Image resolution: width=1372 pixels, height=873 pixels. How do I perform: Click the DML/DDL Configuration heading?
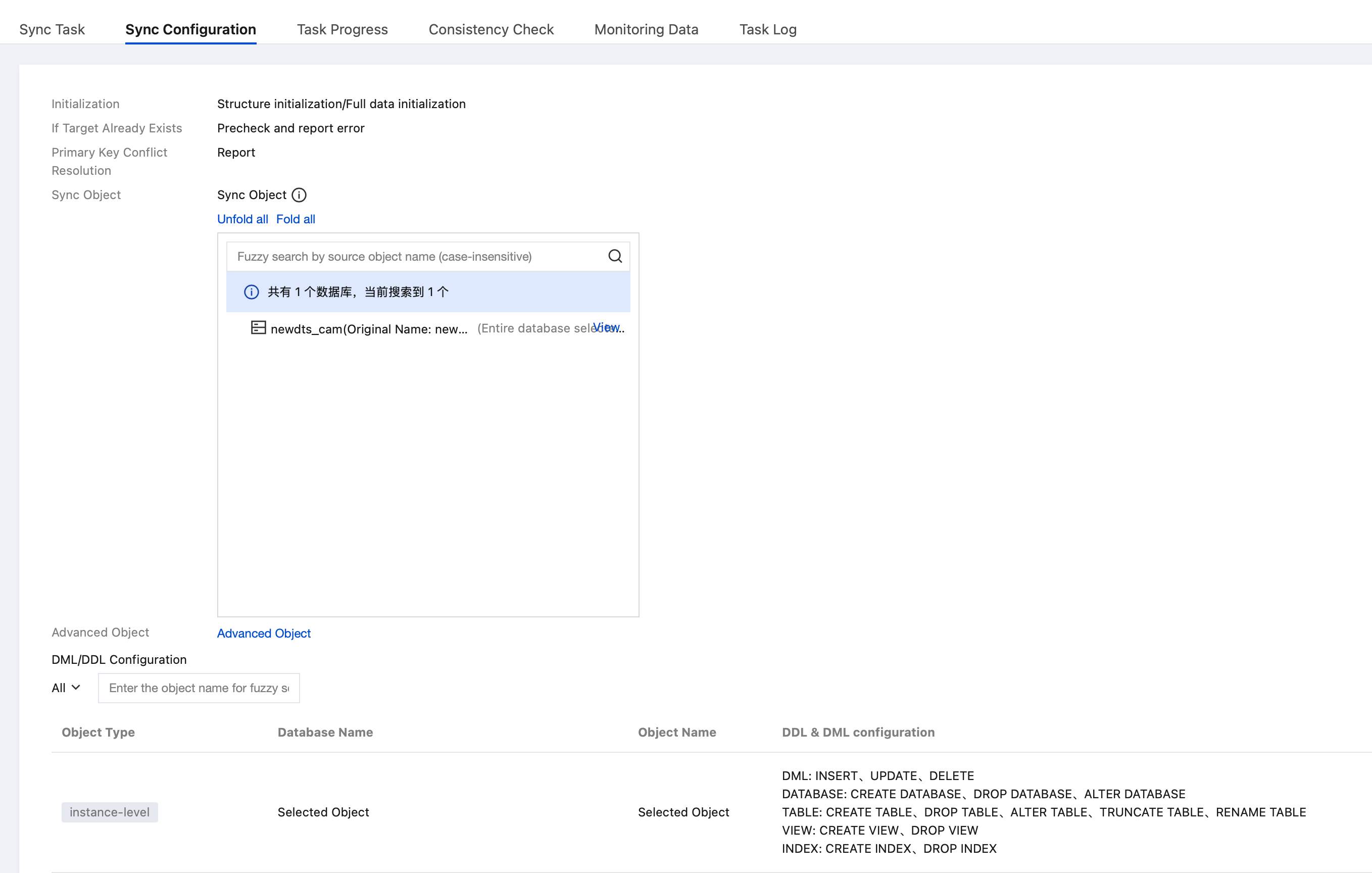119,659
